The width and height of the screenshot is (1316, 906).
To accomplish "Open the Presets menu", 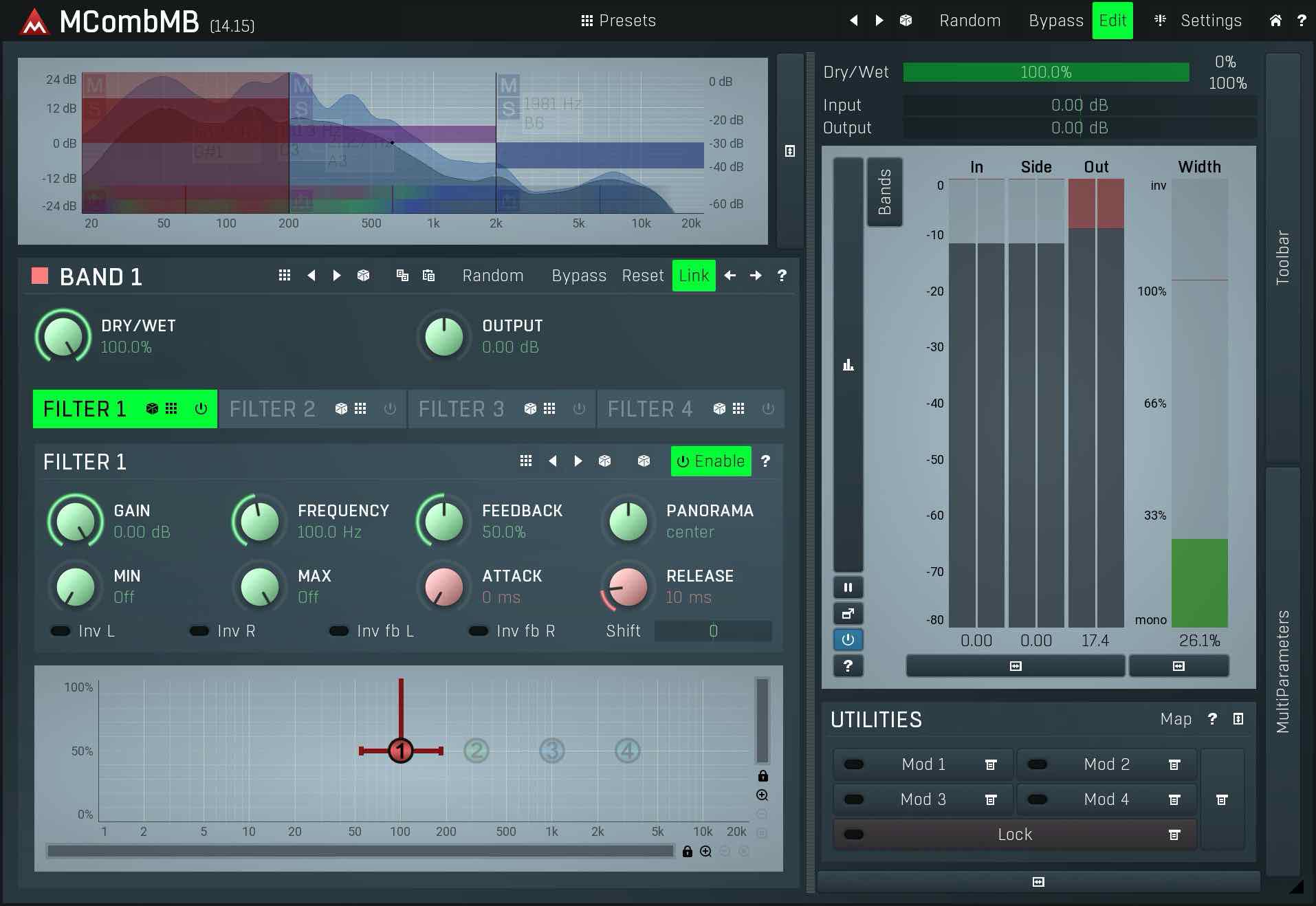I will click(x=618, y=21).
